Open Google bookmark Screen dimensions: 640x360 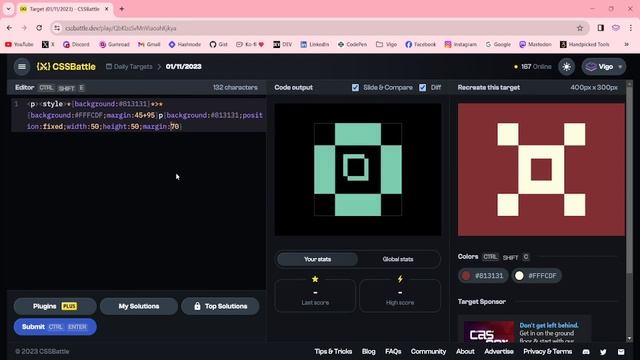click(498, 44)
